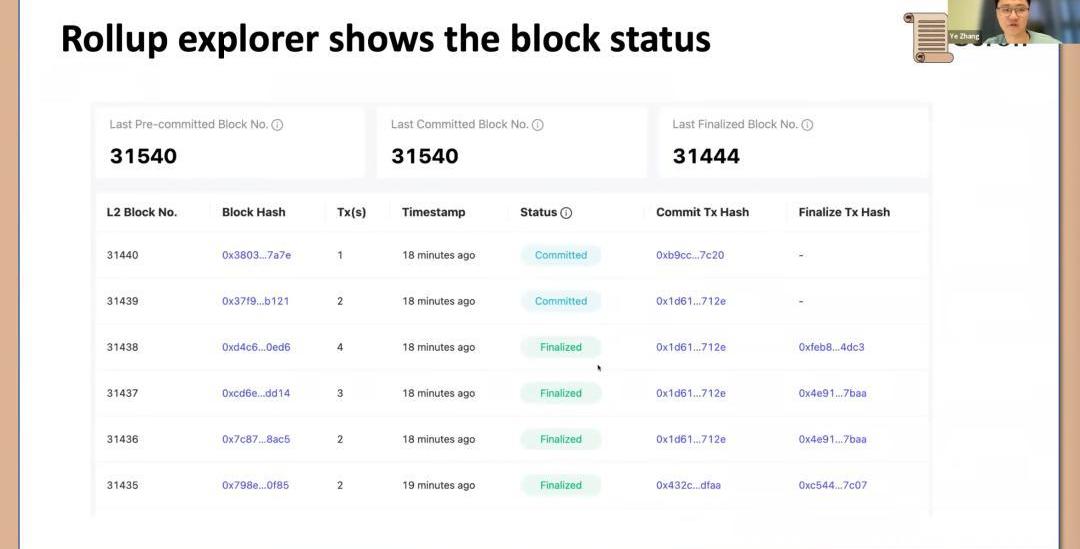The height and width of the screenshot is (549, 1080).
Task: Open finalize tx hash 0xc544...7c07
Action: point(832,485)
